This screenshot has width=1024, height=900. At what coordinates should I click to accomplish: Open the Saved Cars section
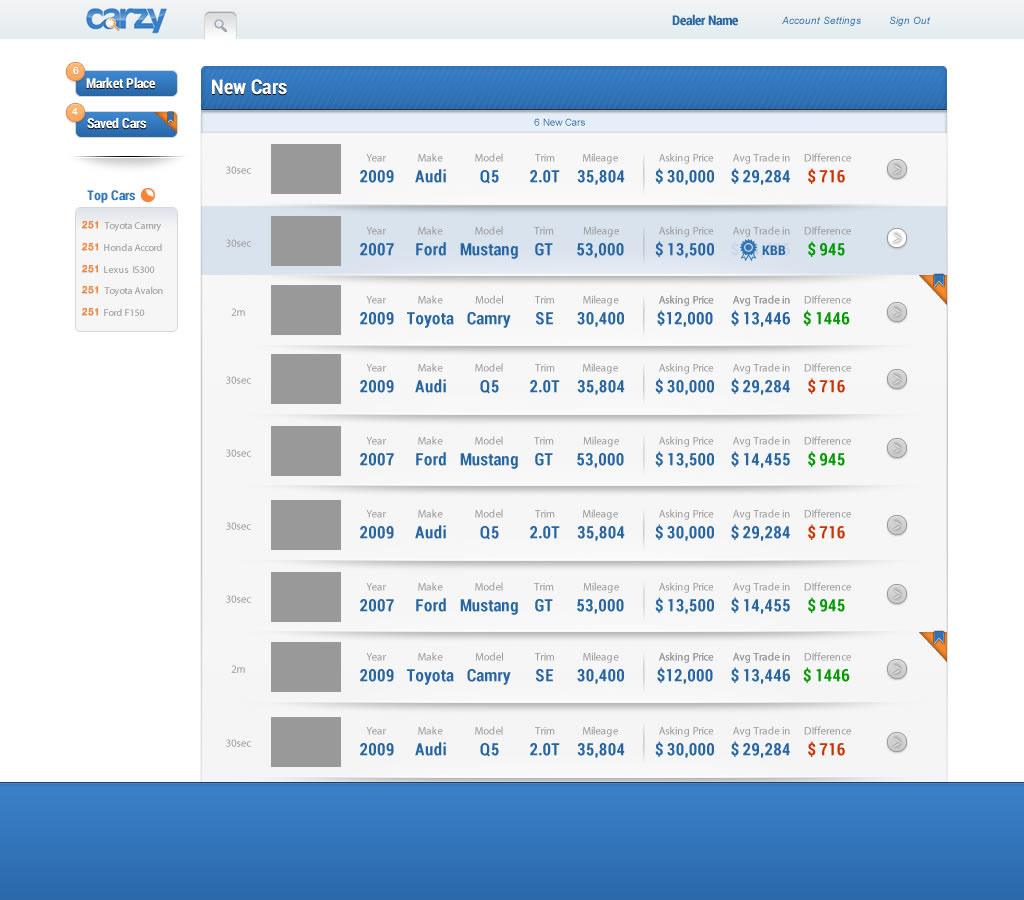click(126, 124)
